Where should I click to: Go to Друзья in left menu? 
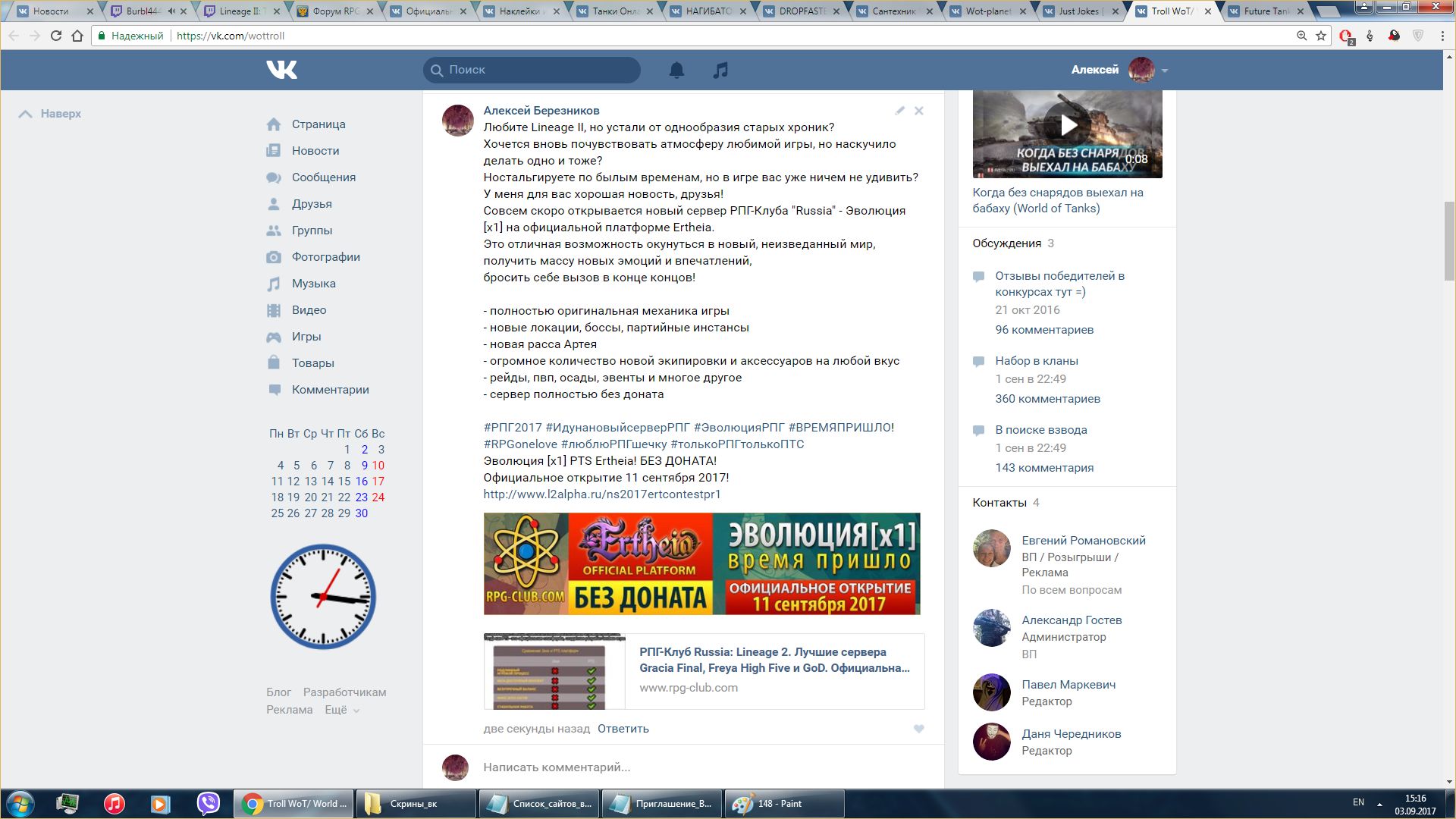pos(312,204)
